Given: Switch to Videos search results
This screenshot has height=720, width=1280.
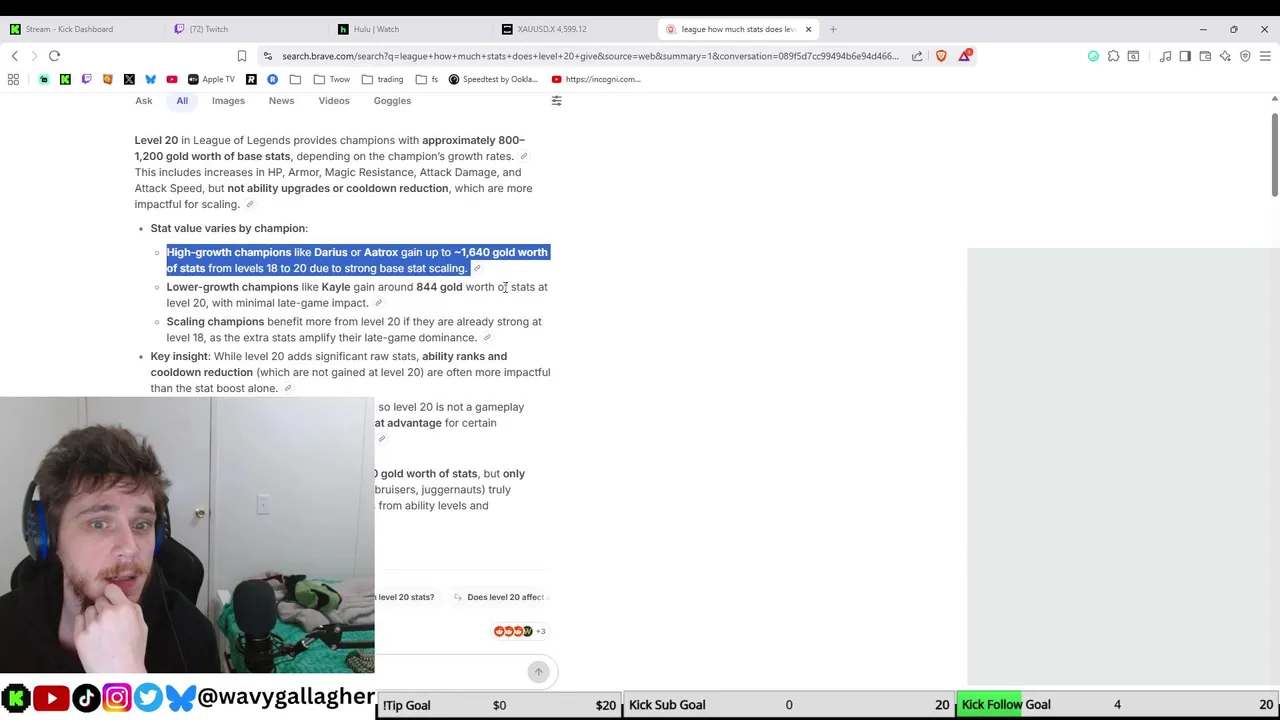Looking at the screenshot, I should point(334,101).
